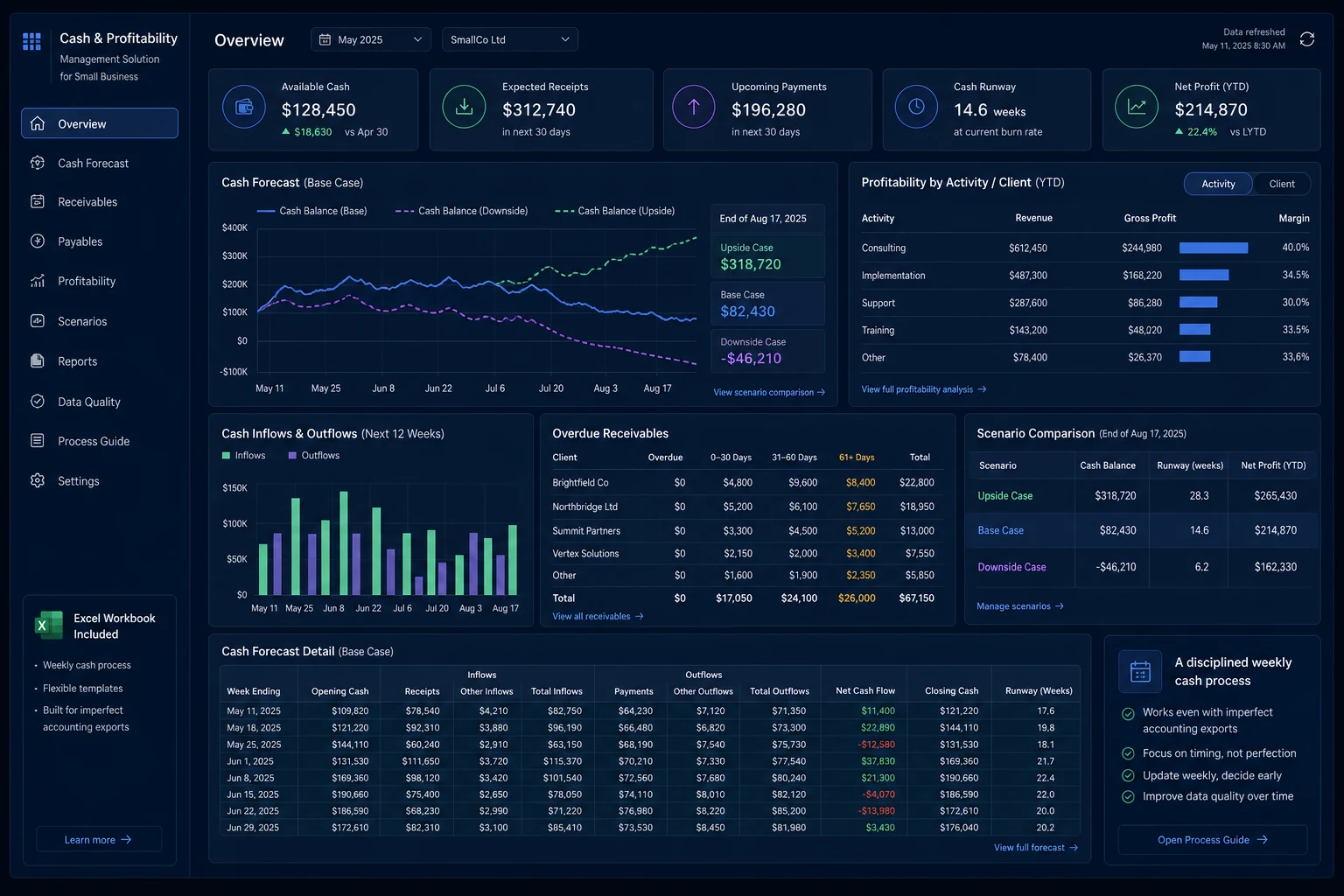
Task: Select the Upside Case scenario row
Action: 1143,495
